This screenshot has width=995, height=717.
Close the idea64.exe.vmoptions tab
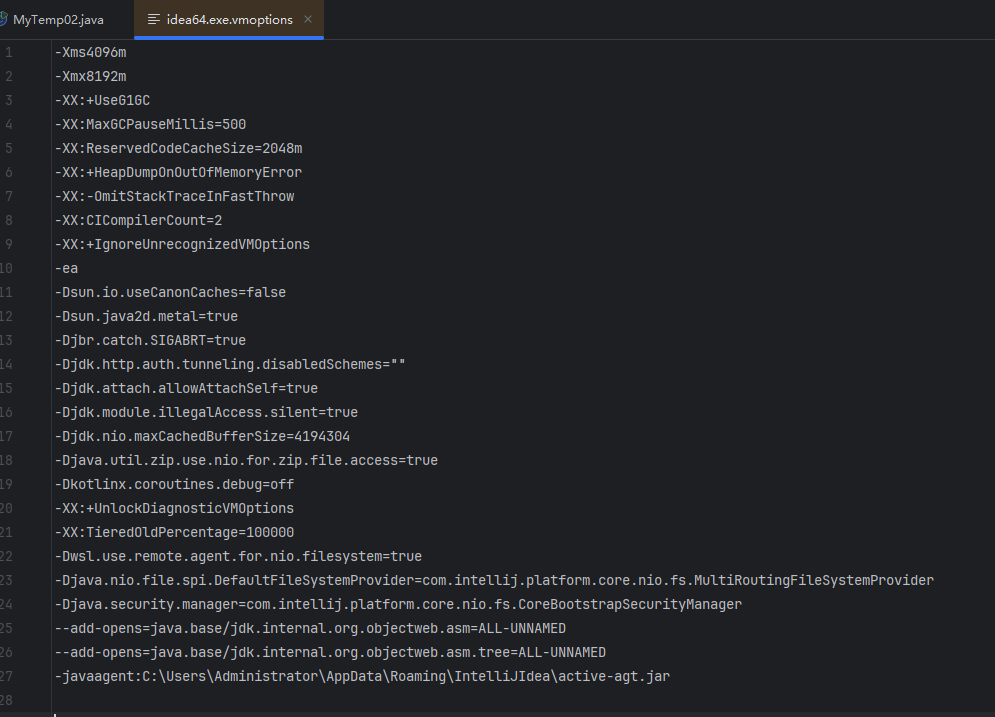(x=308, y=20)
